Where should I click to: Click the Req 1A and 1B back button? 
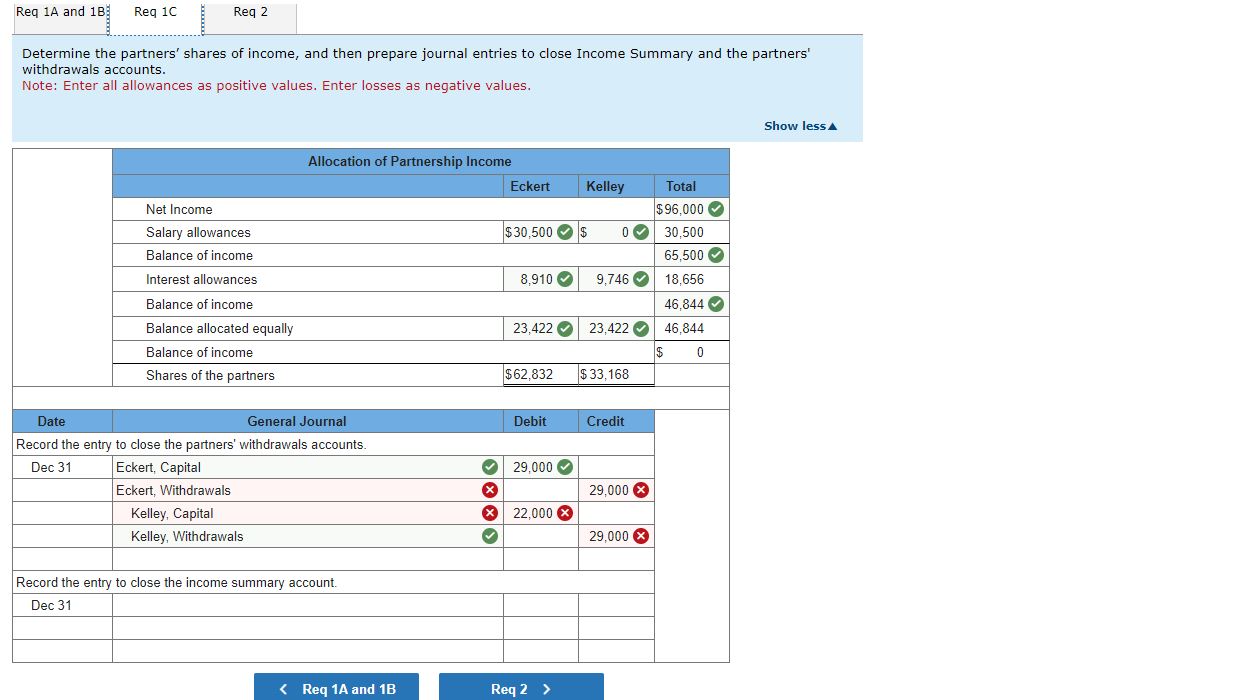pos(336,687)
